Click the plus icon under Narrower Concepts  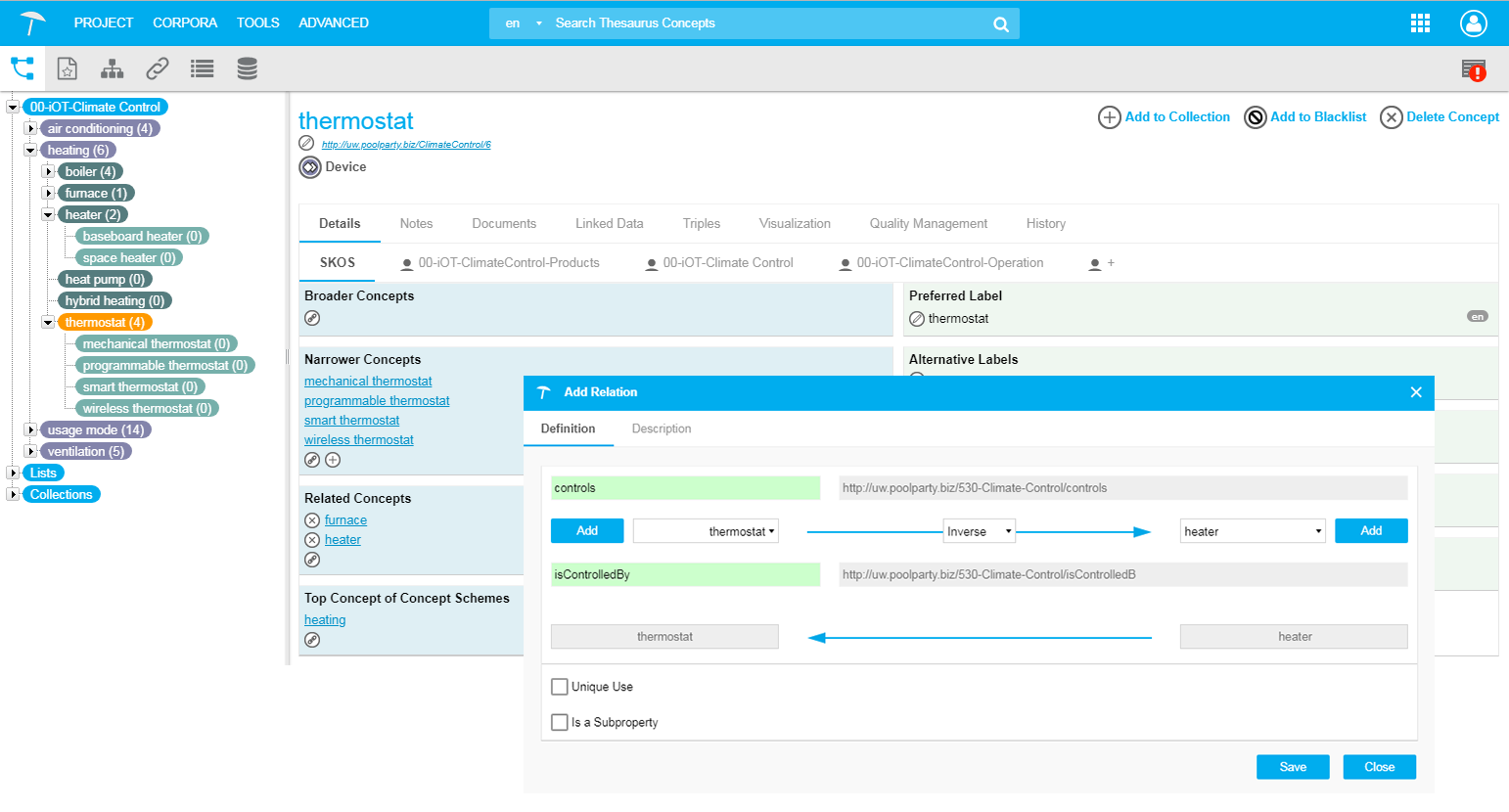pyautogui.click(x=333, y=460)
